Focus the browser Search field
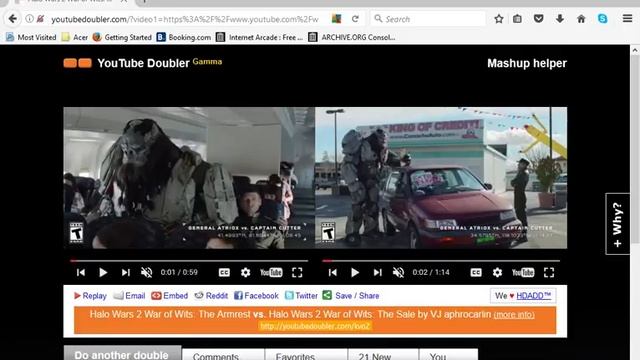This screenshot has height=360, width=640. (428, 19)
